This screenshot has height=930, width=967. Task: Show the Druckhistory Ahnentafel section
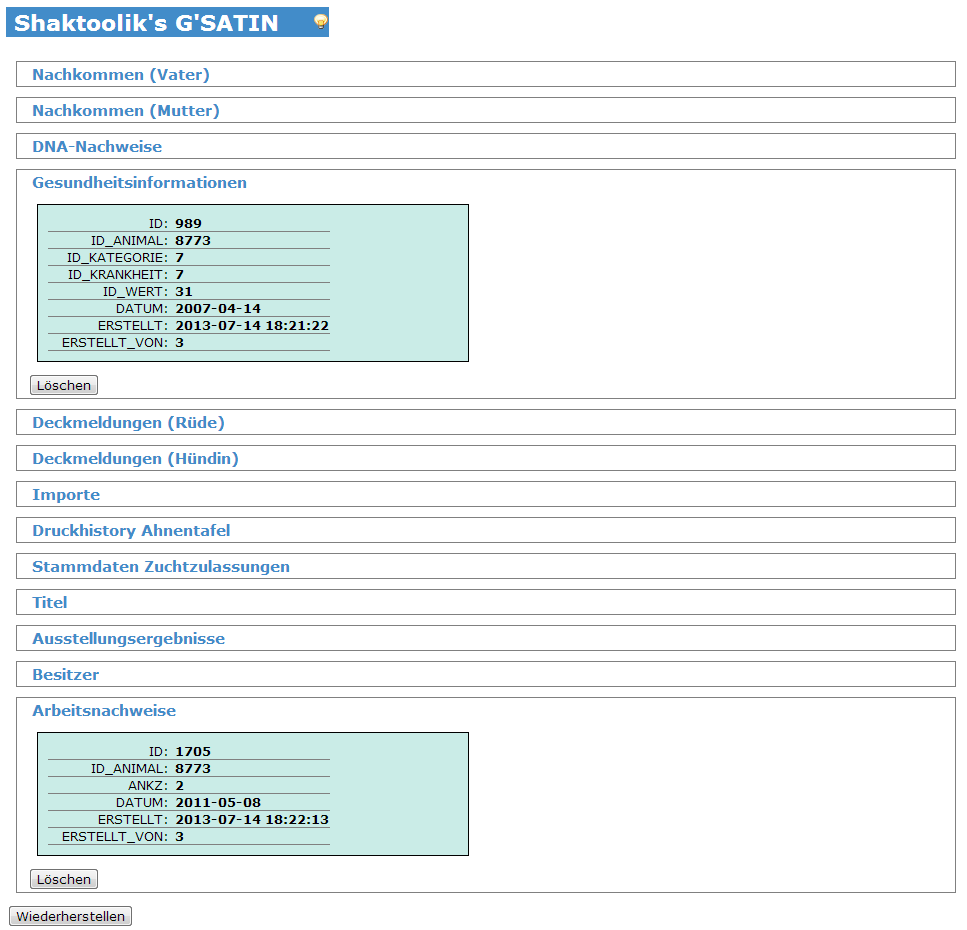(131, 531)
